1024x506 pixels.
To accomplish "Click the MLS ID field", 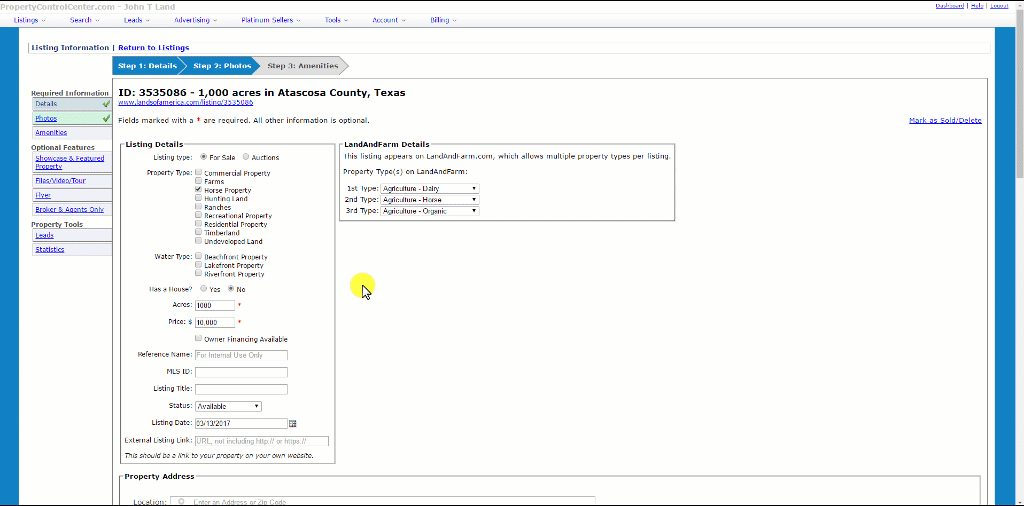I will tap(242, 372).
